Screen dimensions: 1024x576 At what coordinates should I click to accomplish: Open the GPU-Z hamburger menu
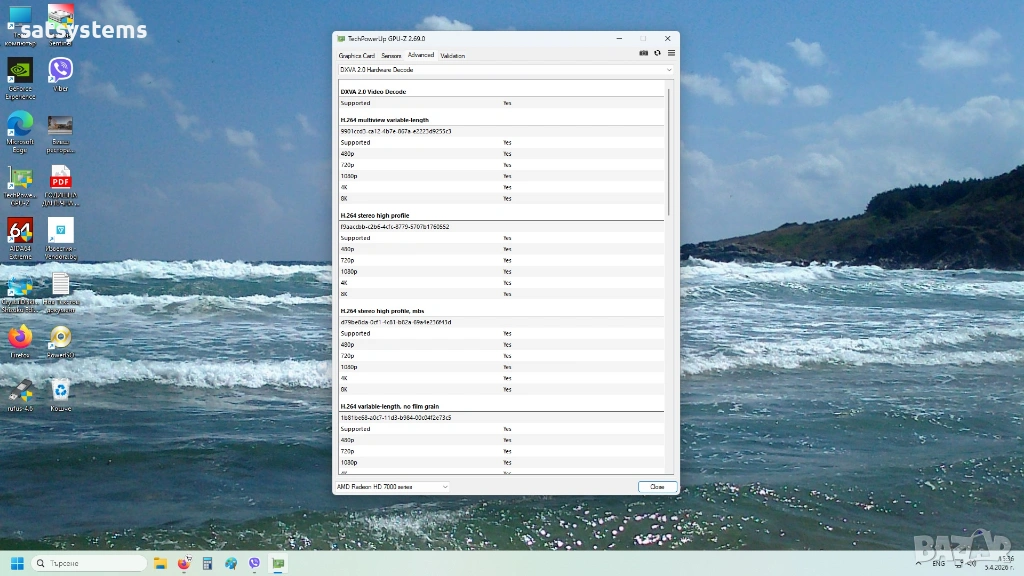[x=671, y=53]
